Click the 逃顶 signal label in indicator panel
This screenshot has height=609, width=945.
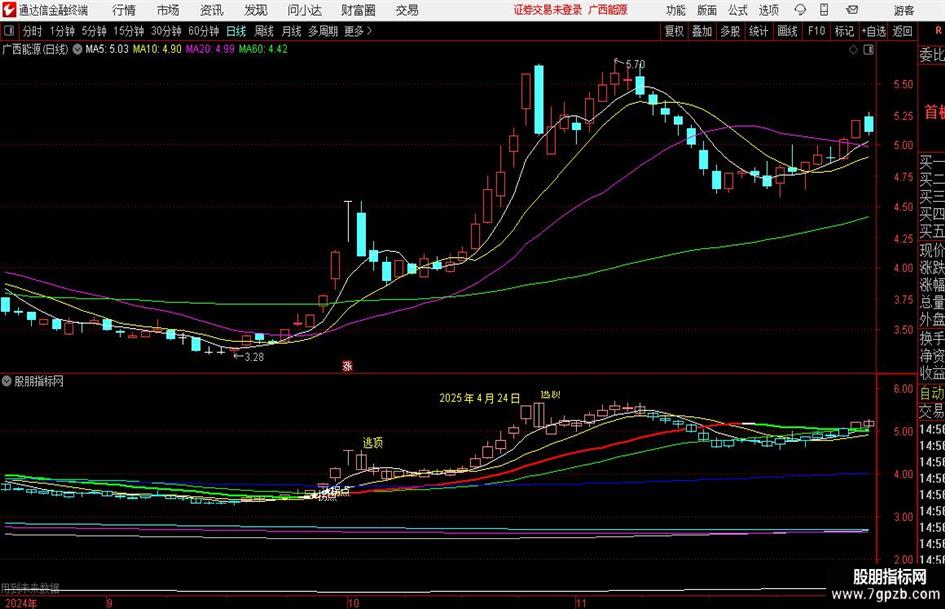tap(372, 443)
